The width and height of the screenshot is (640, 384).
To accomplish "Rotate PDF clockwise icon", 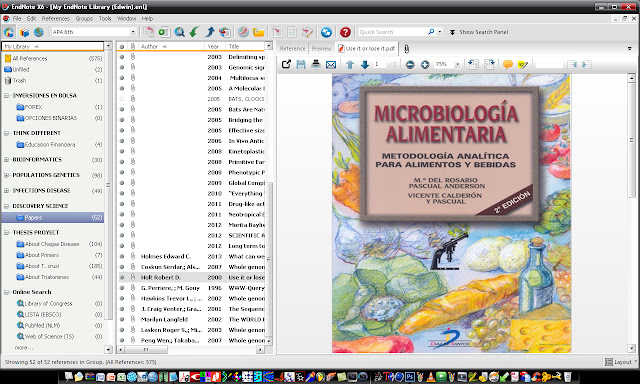I will 489,64.
